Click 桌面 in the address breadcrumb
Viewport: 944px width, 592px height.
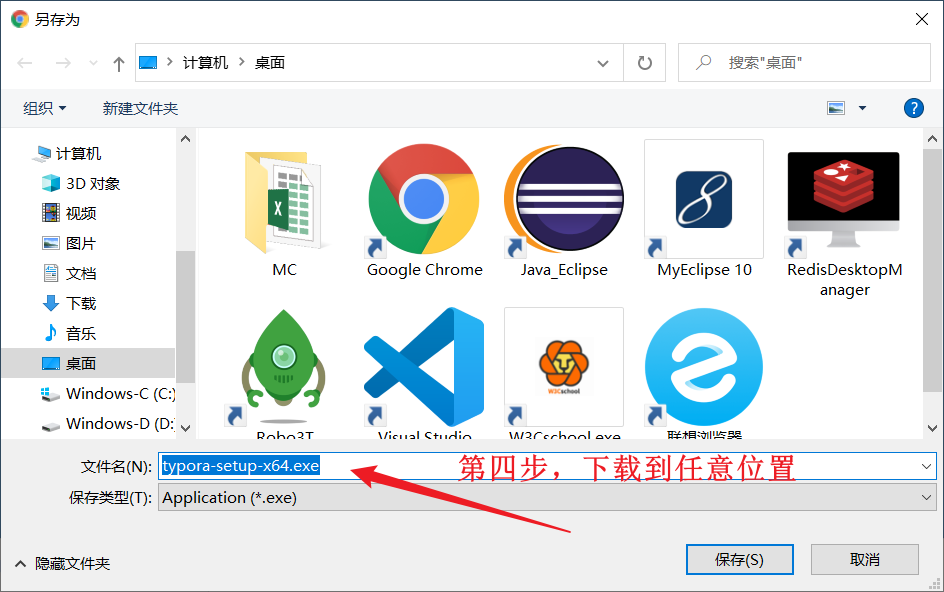pos(270,63)
